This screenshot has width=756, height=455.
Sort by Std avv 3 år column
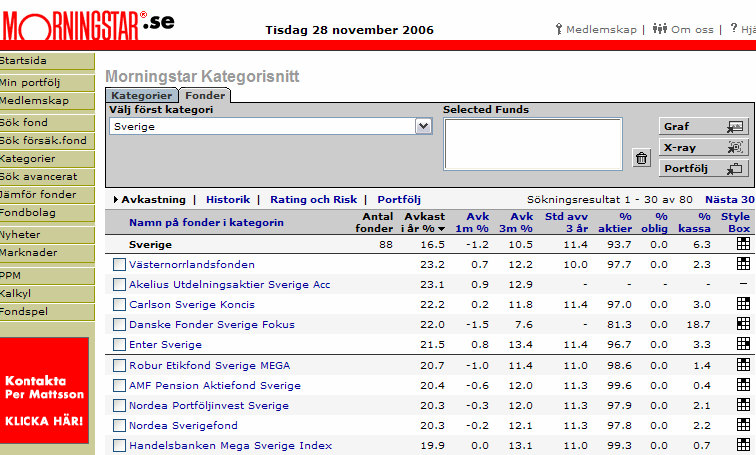(x=567, y=222)
